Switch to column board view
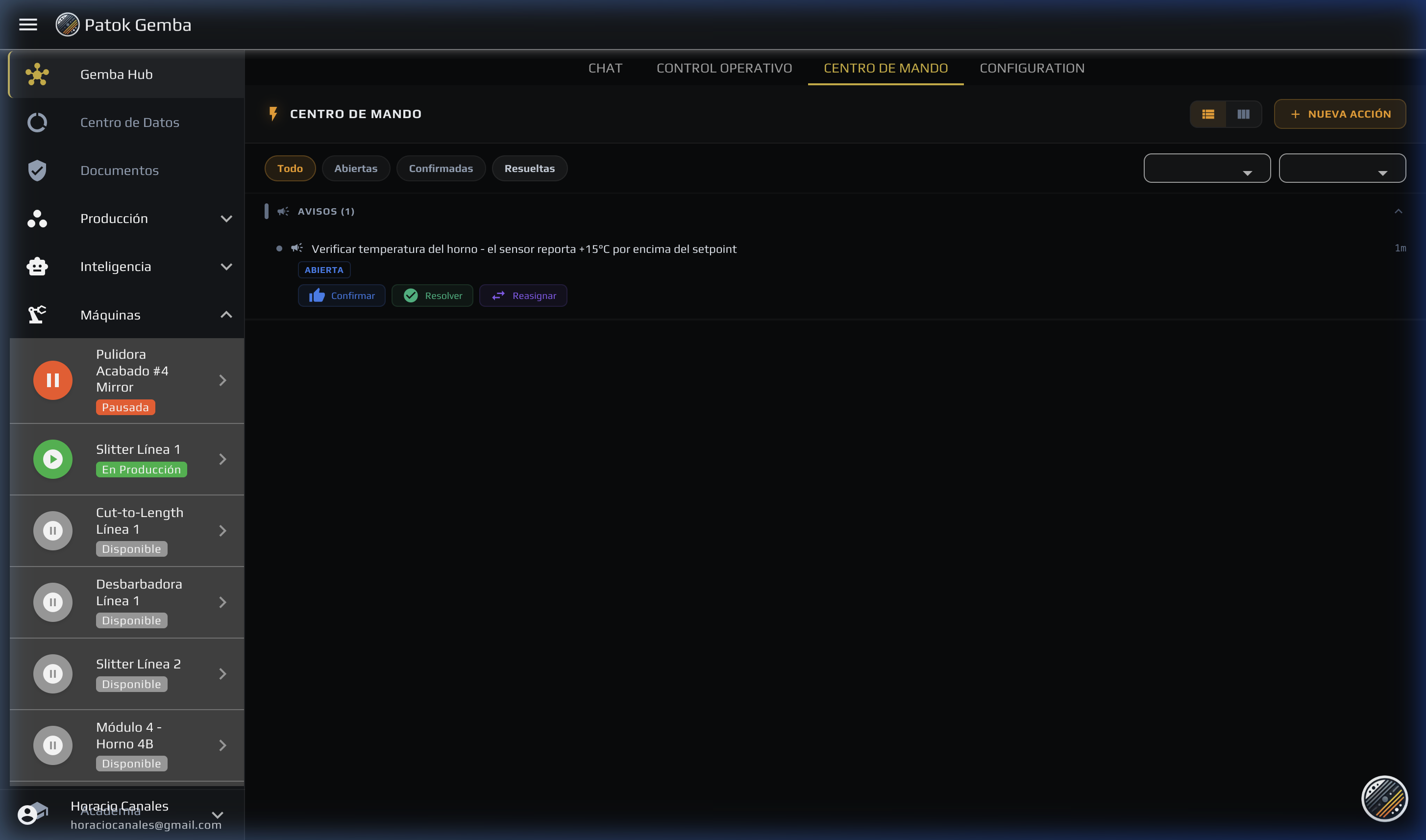Viewport: 1426px width, 840px height. click(x=1243, y=114)
